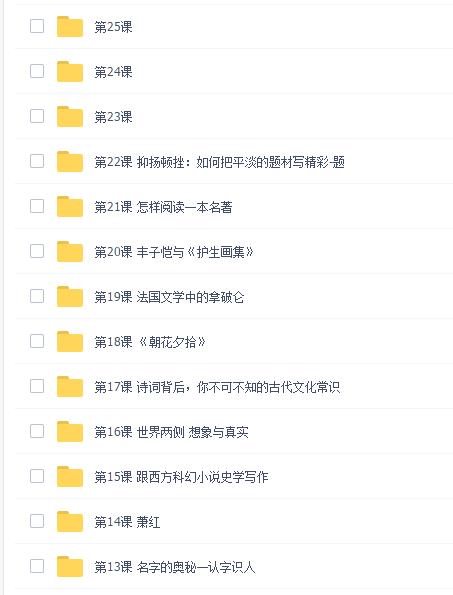Click folder icon next to 第19课 法国文学中的拿破仑
The height and width of the screenshot is (595, 453).
(70, 296)
